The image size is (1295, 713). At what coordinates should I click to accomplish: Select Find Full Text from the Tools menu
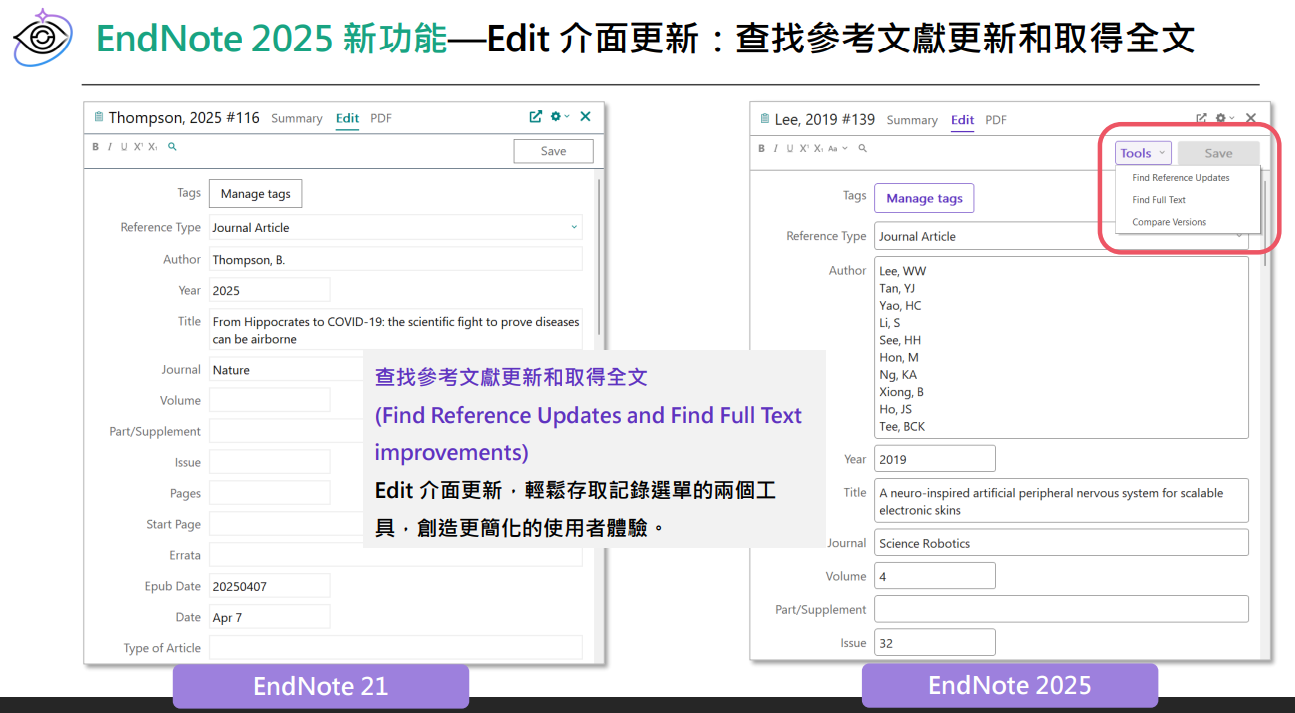pos(1160,199)
